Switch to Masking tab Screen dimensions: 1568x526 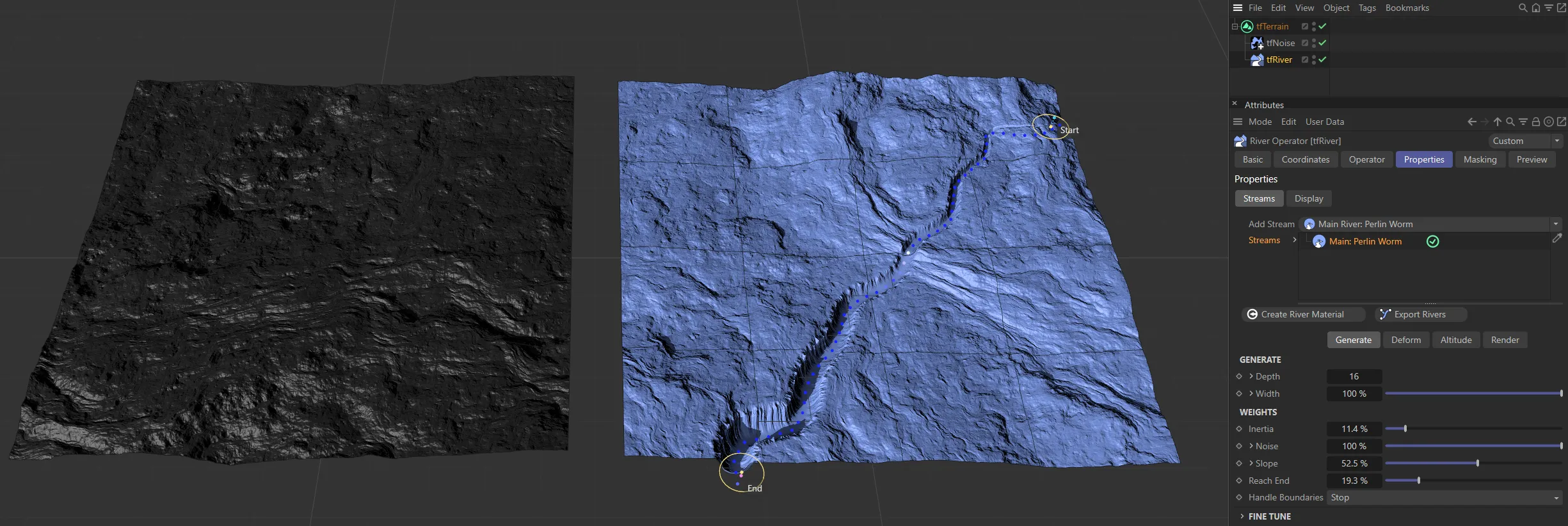point(1480,159)
